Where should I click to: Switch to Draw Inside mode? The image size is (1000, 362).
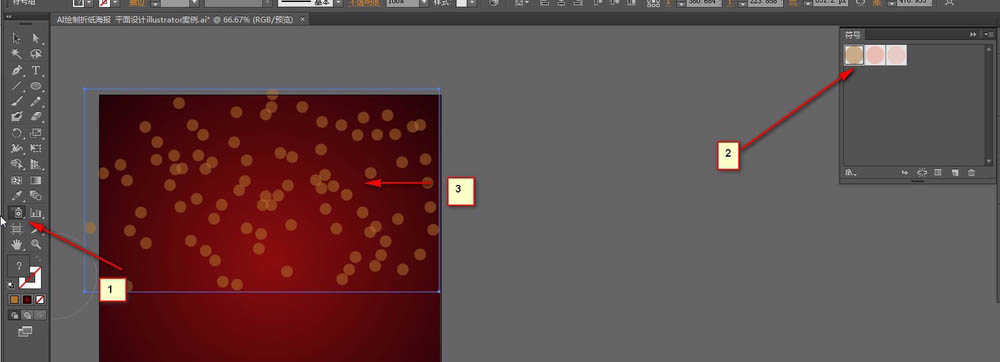40,315
